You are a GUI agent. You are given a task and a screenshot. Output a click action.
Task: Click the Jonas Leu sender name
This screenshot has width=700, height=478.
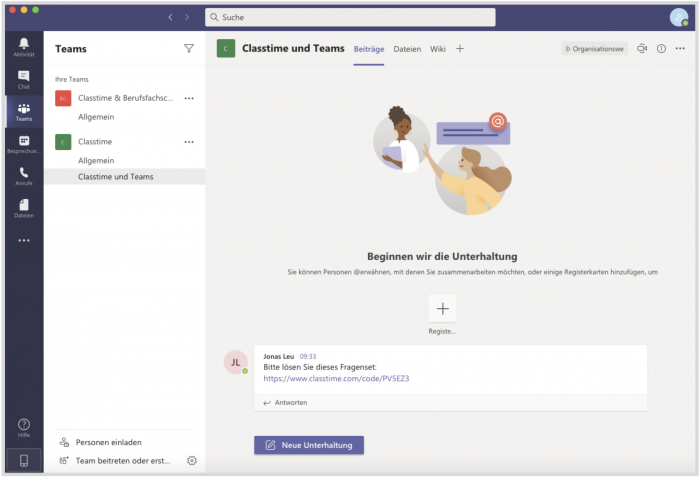279,357
